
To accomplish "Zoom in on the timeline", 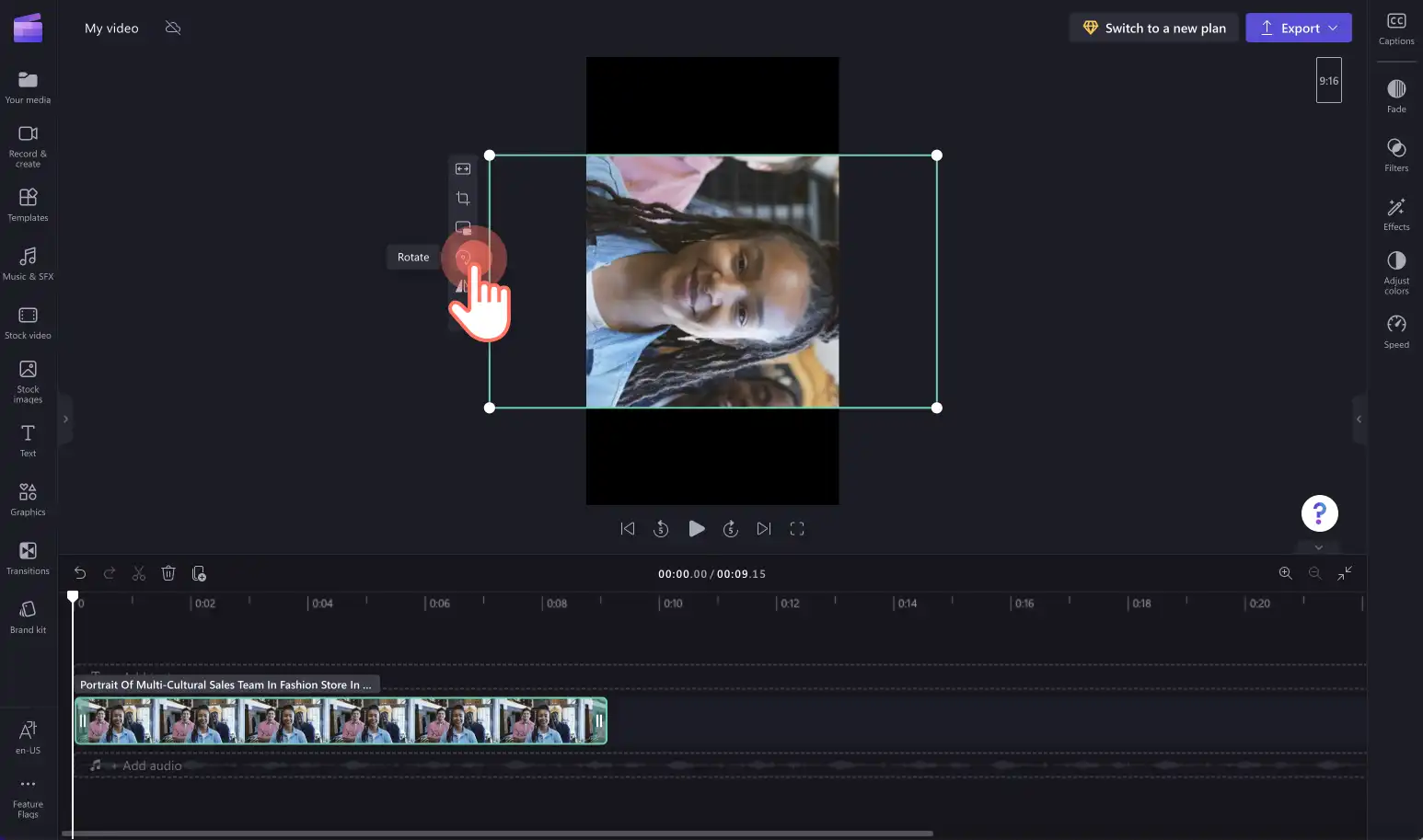I will point(1286,573).
